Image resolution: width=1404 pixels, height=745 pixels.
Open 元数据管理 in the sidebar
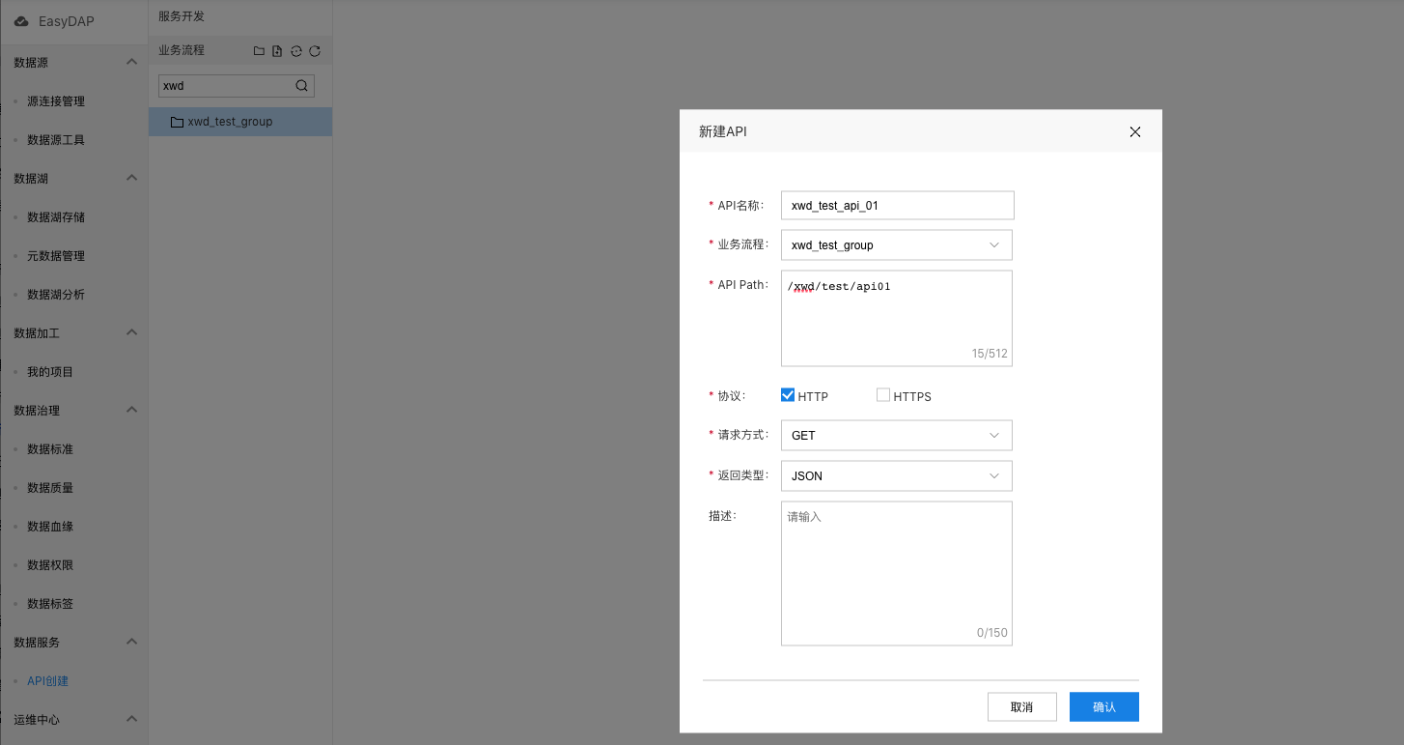tap(56, 256)
